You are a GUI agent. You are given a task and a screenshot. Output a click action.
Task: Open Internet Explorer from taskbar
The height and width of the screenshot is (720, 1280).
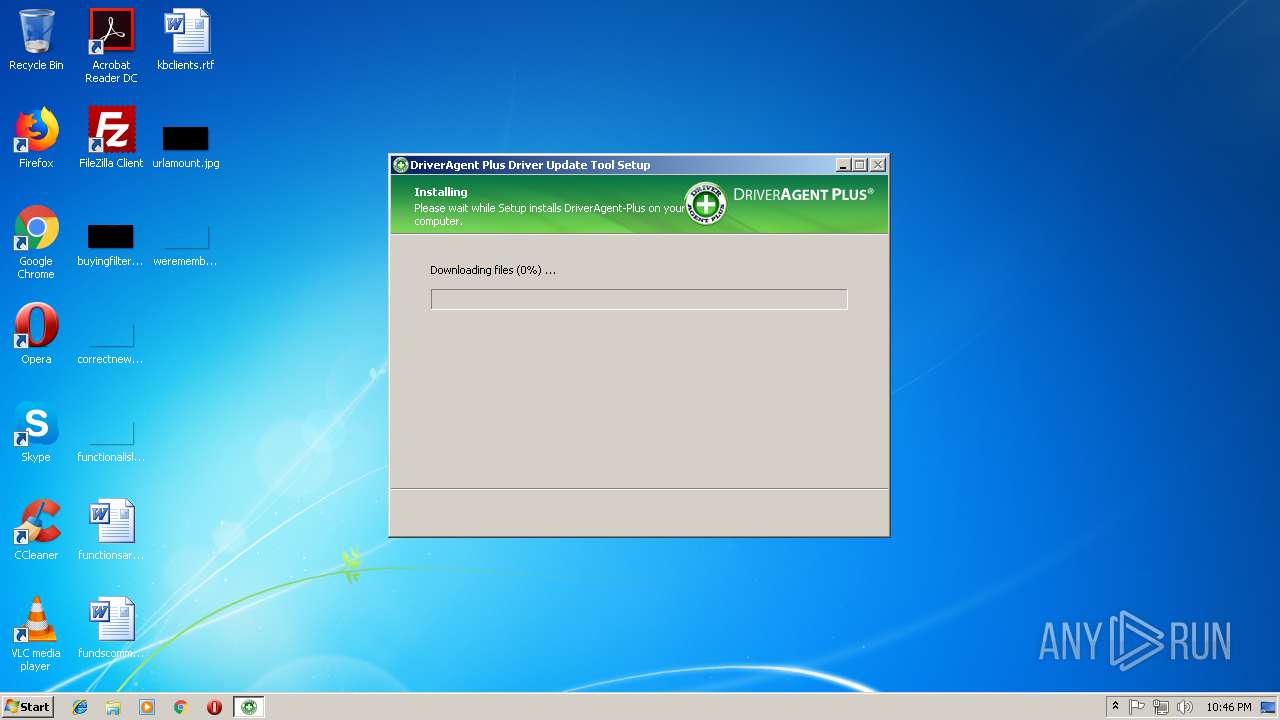[80, 707]
